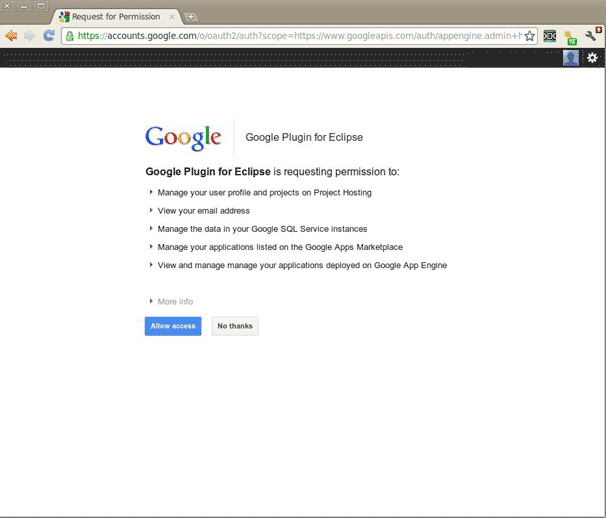Close the Request for Permission tab
The height and width of the screenshot is (518, 606).
click(172, 17)
